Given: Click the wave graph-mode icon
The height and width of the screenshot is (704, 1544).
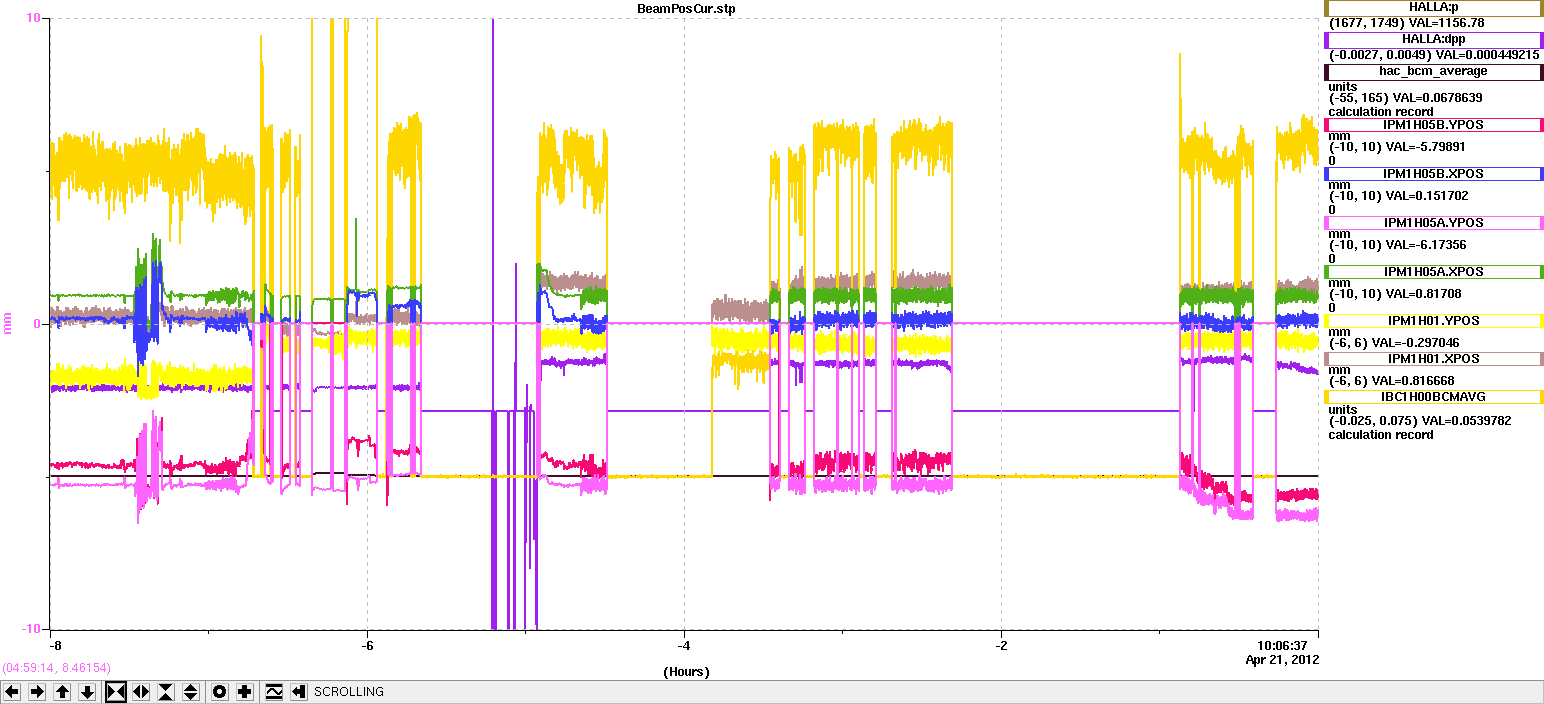Looking at the screenshot, I should [x=274, y=692].
